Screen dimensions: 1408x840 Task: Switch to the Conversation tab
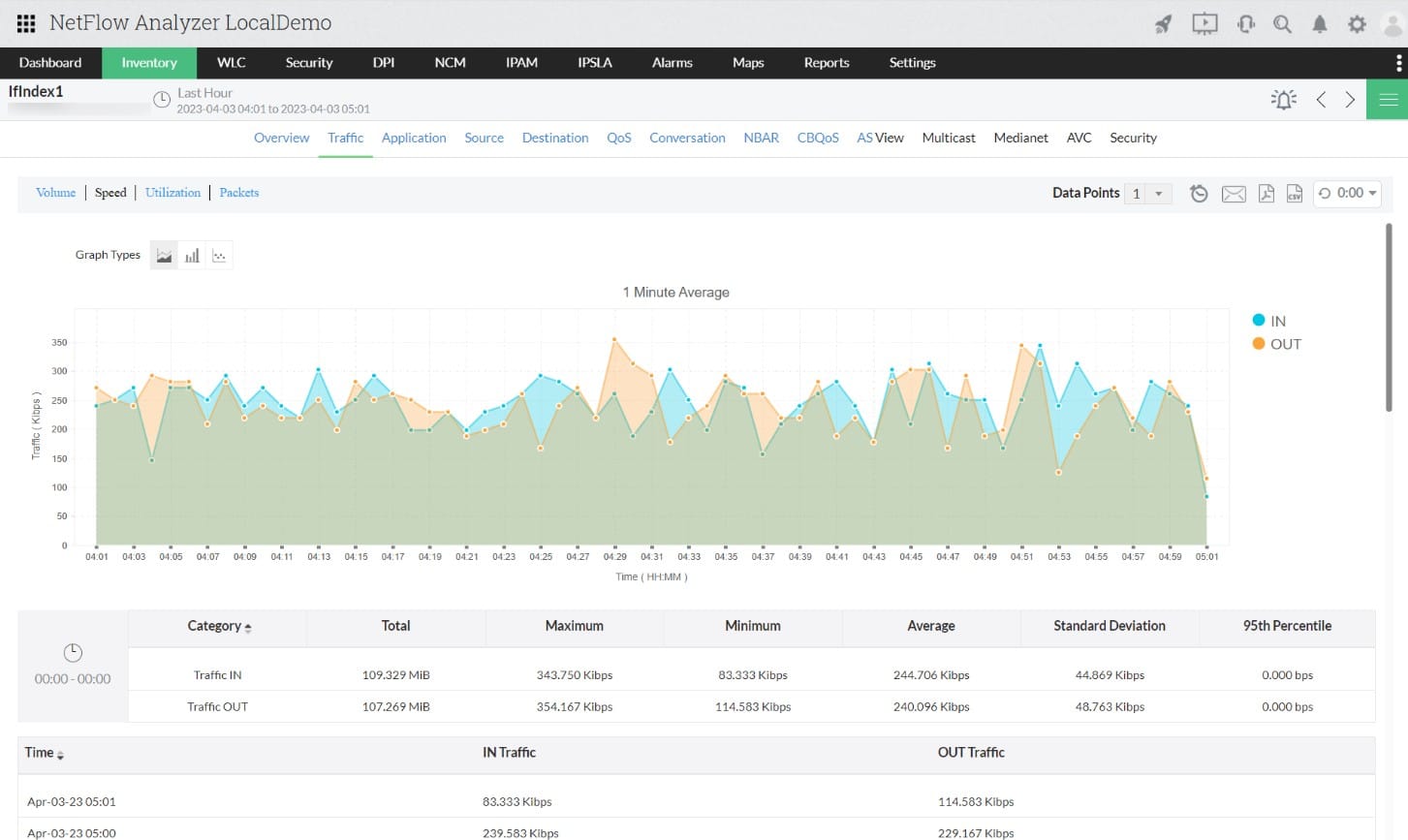point(687,139)
